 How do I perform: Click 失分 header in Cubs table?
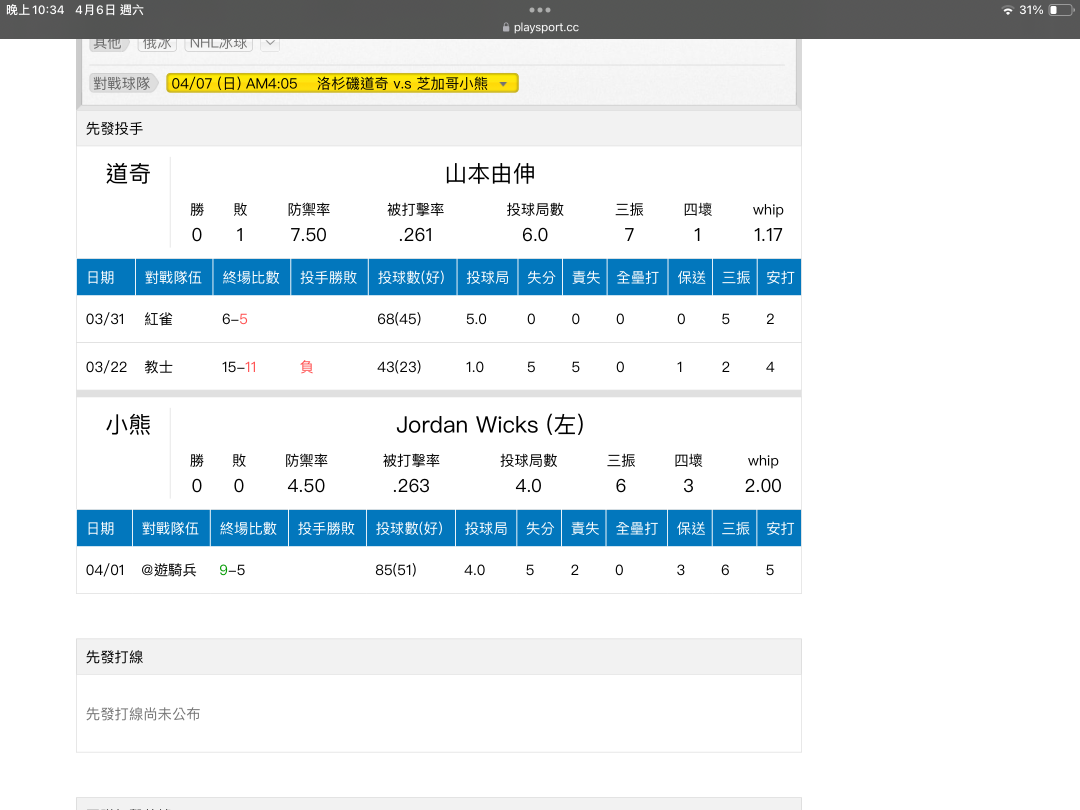point(539,528)
